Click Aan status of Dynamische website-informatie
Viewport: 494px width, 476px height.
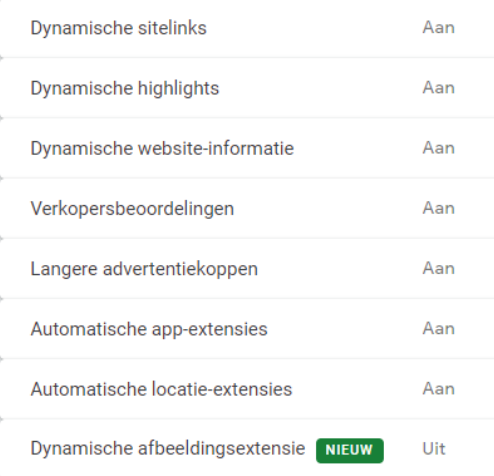(438, 148)
